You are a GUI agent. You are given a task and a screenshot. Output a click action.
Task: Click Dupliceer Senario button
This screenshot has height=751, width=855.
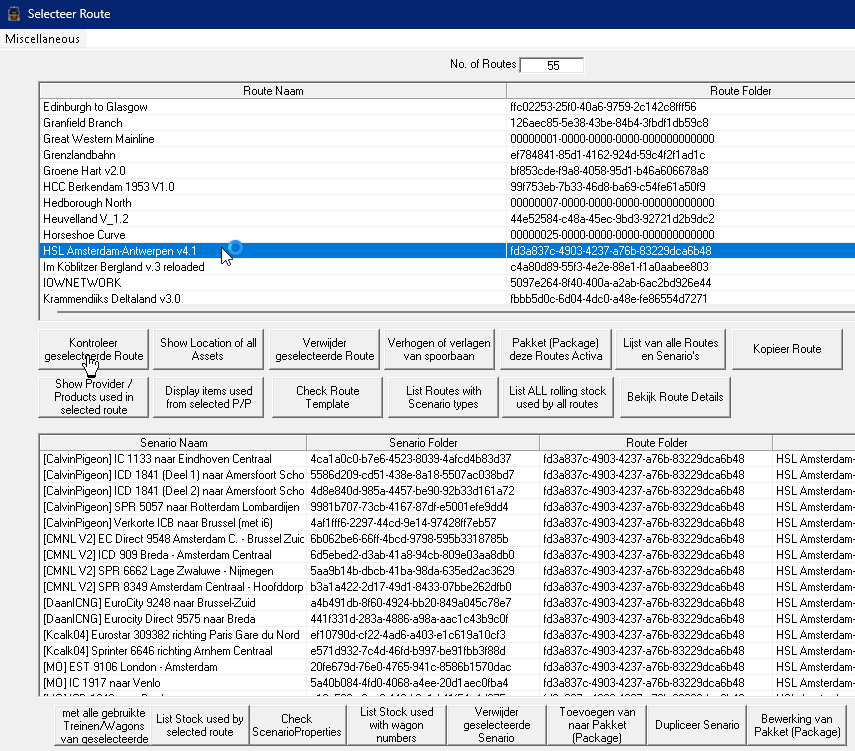tap(695, 725)
